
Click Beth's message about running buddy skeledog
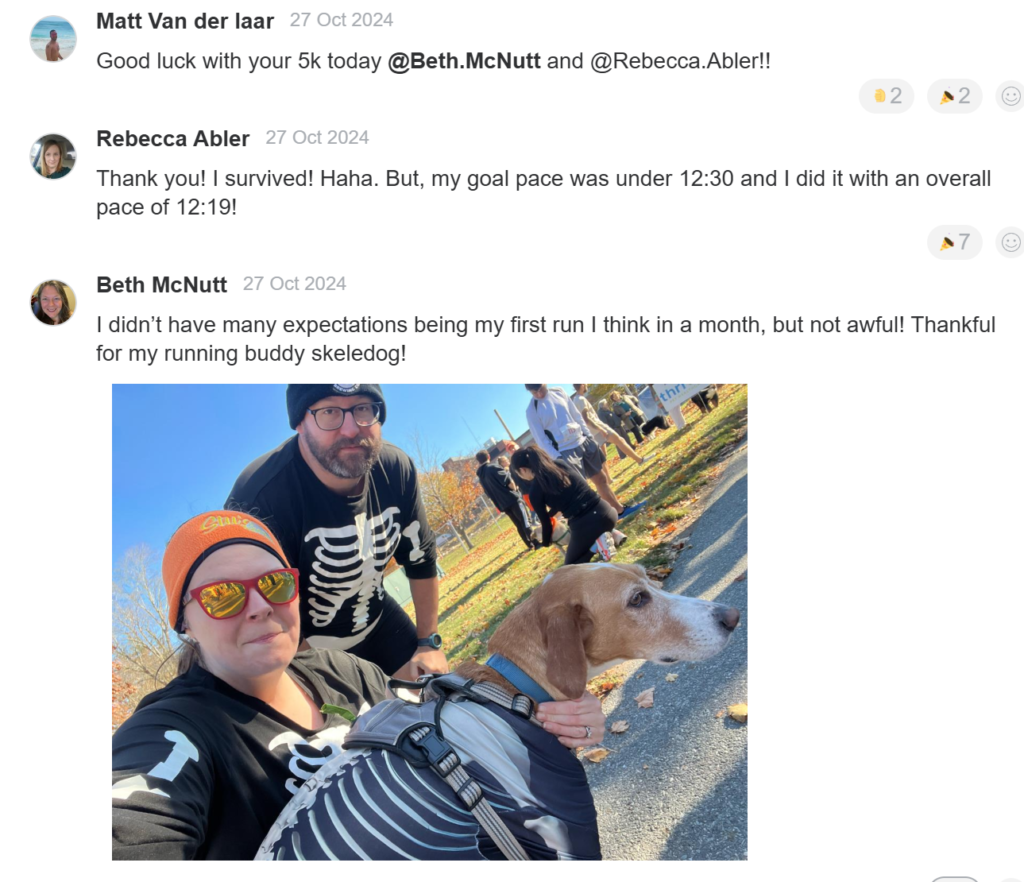click(x=545, y=339)
